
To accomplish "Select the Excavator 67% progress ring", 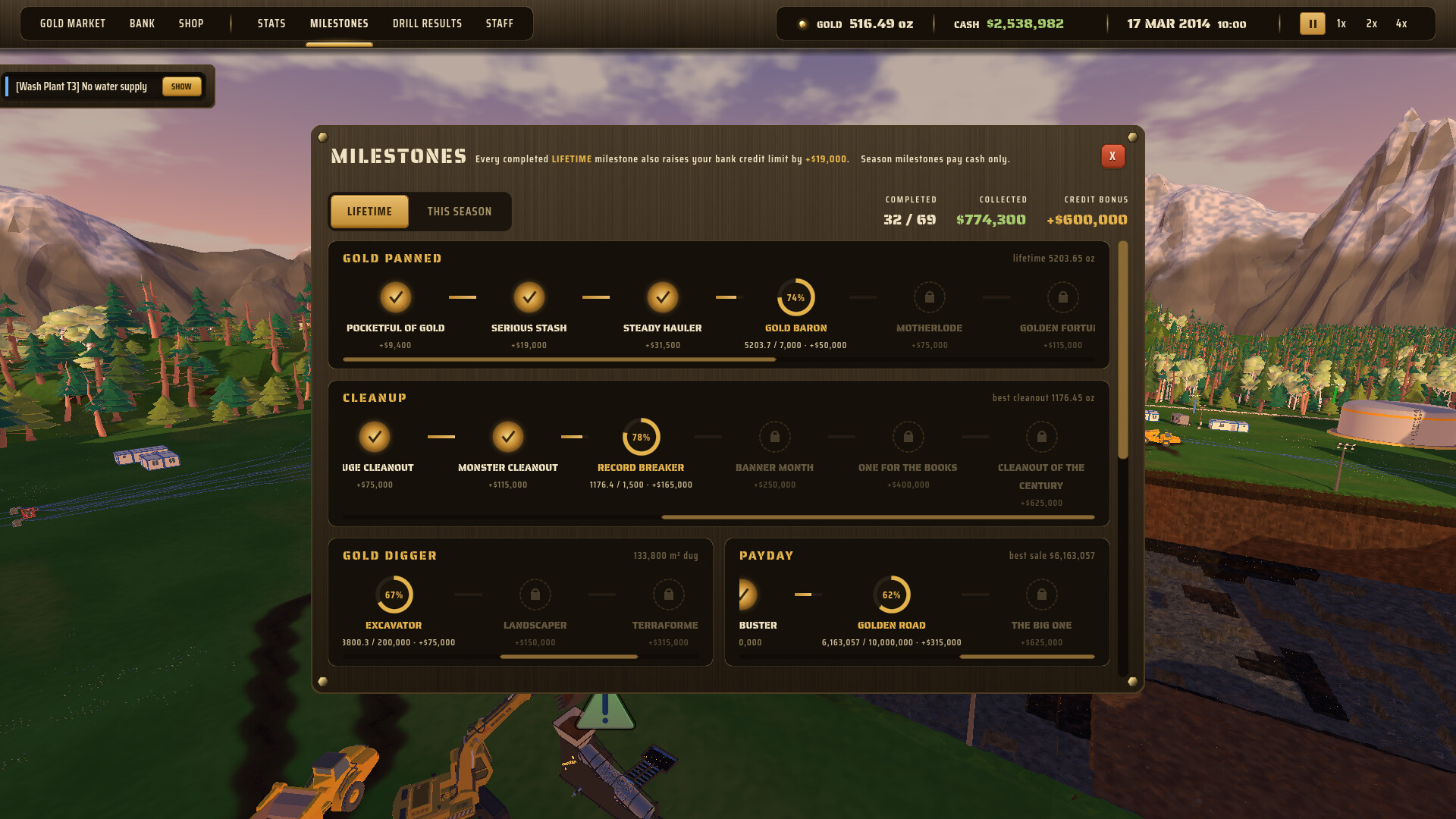I will 394,595.
